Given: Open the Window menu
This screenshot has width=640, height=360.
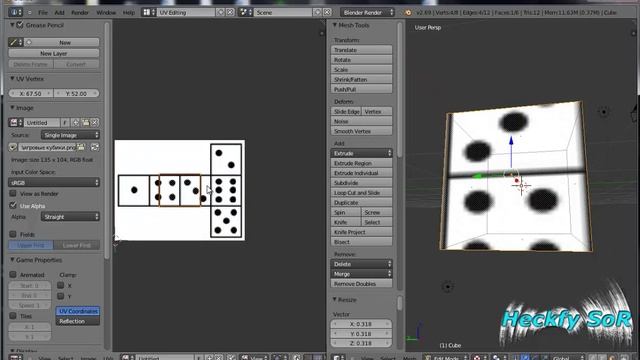Looking at the screenshot, I should 106,13.
